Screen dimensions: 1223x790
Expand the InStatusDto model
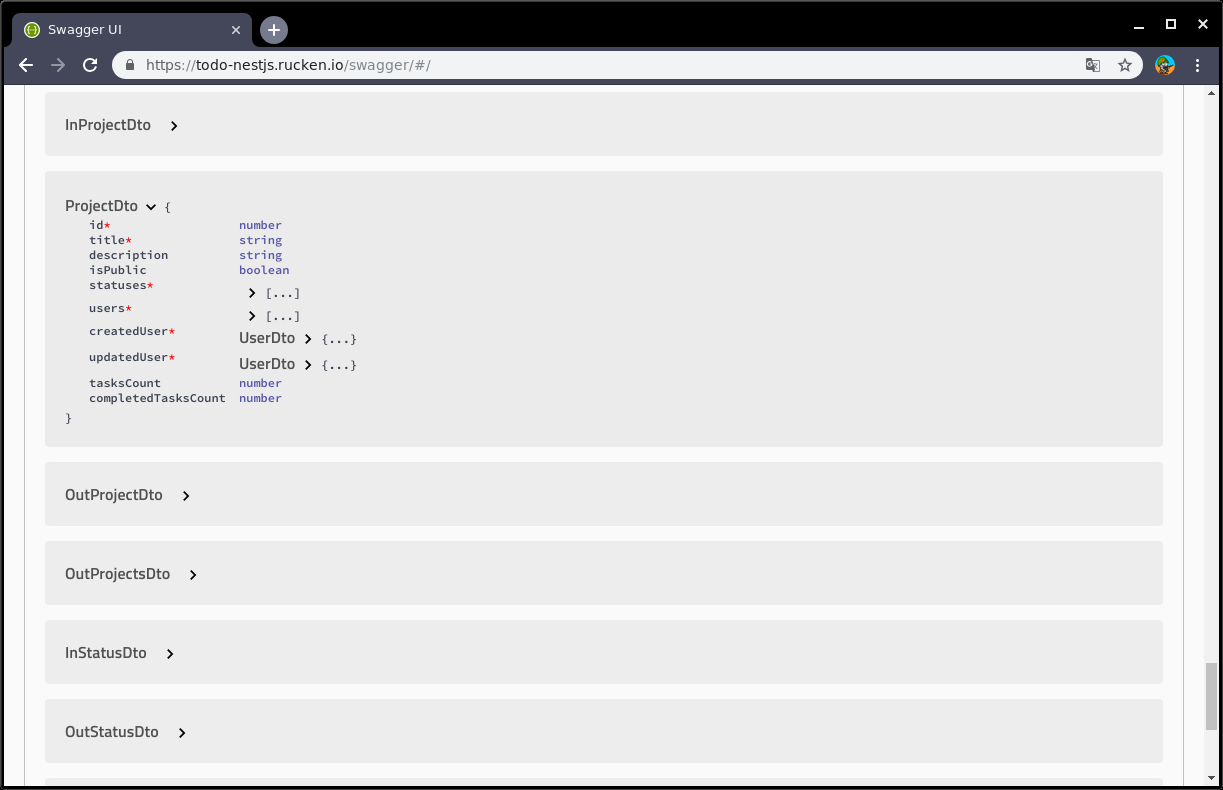[x=170, y=654]
